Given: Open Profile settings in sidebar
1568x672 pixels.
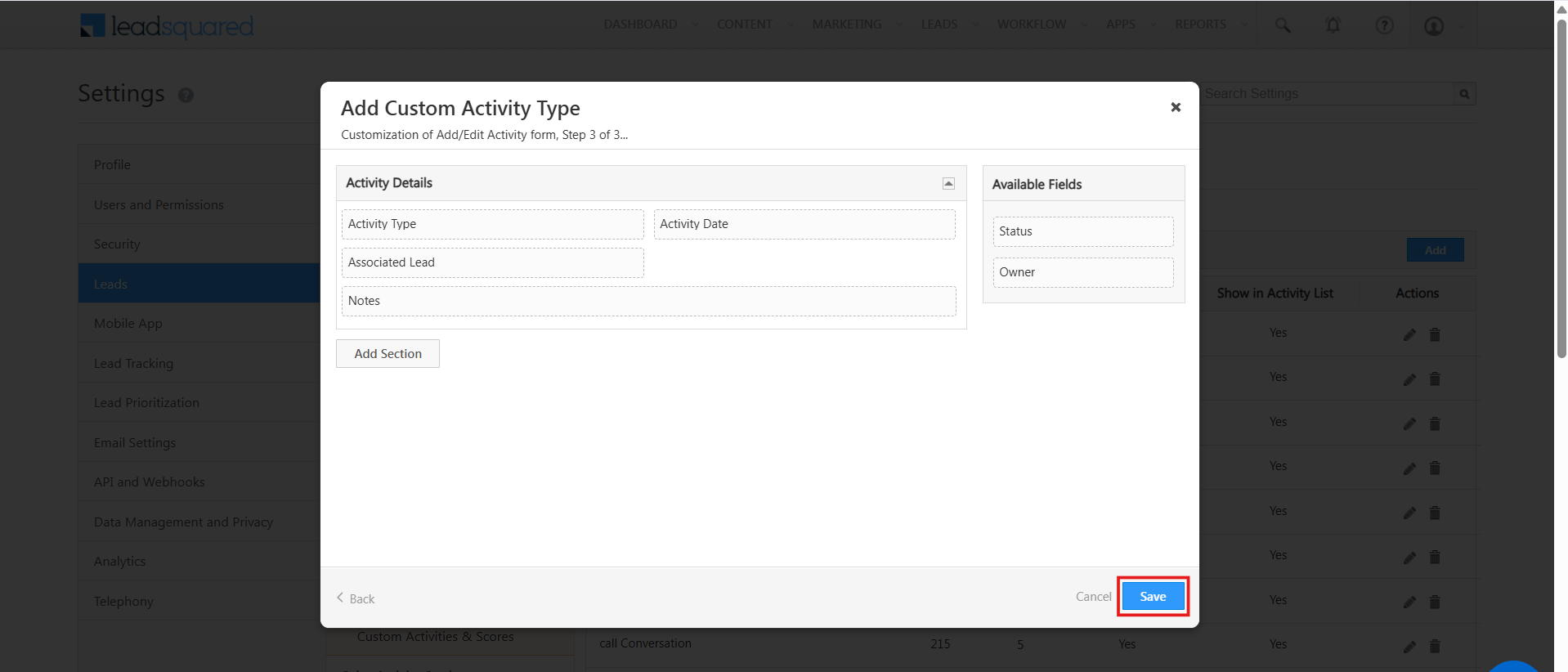Looking at the screenshot, I should (199, 164).
